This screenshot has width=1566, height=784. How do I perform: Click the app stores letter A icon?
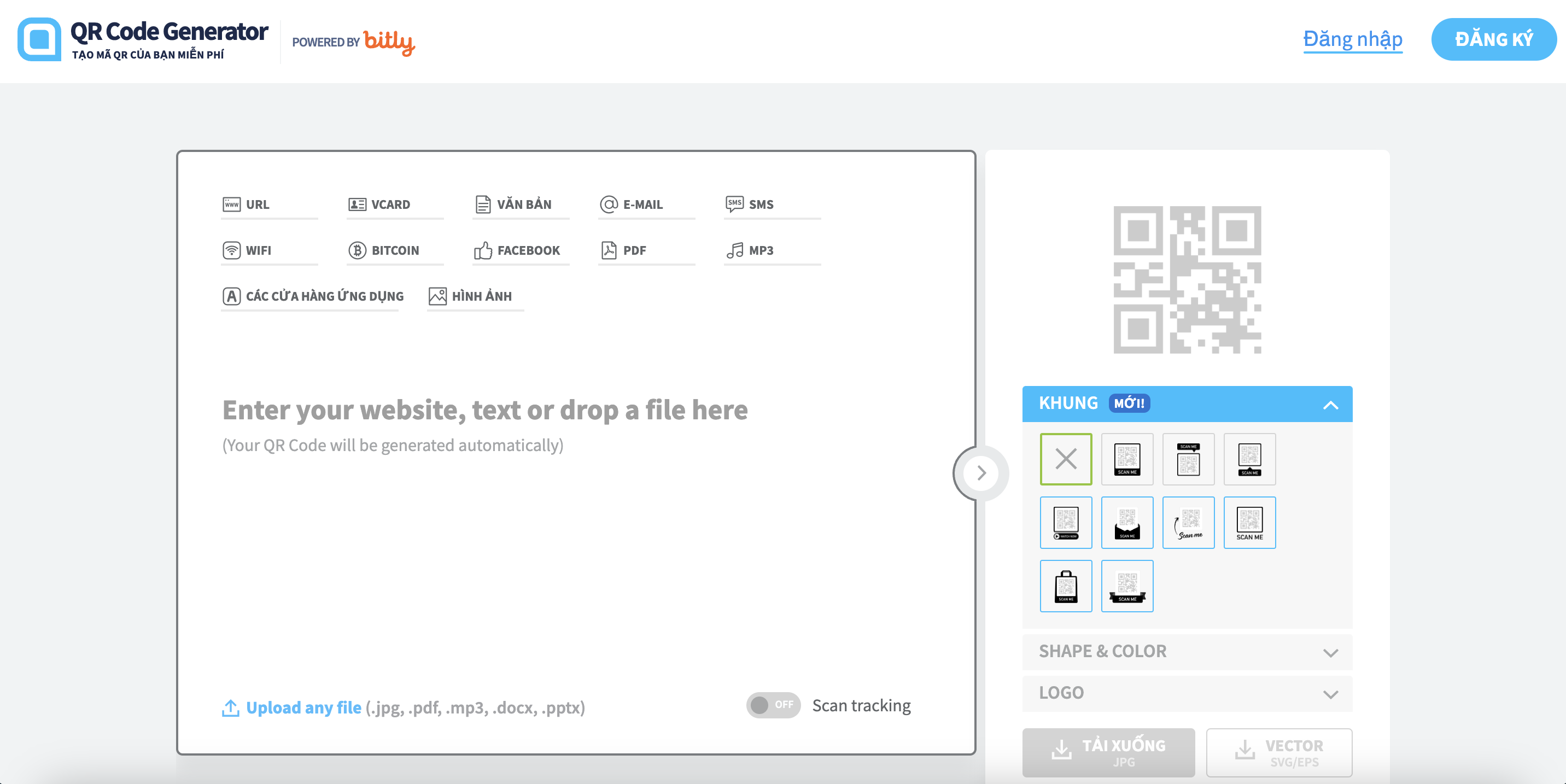pos(232,296)
